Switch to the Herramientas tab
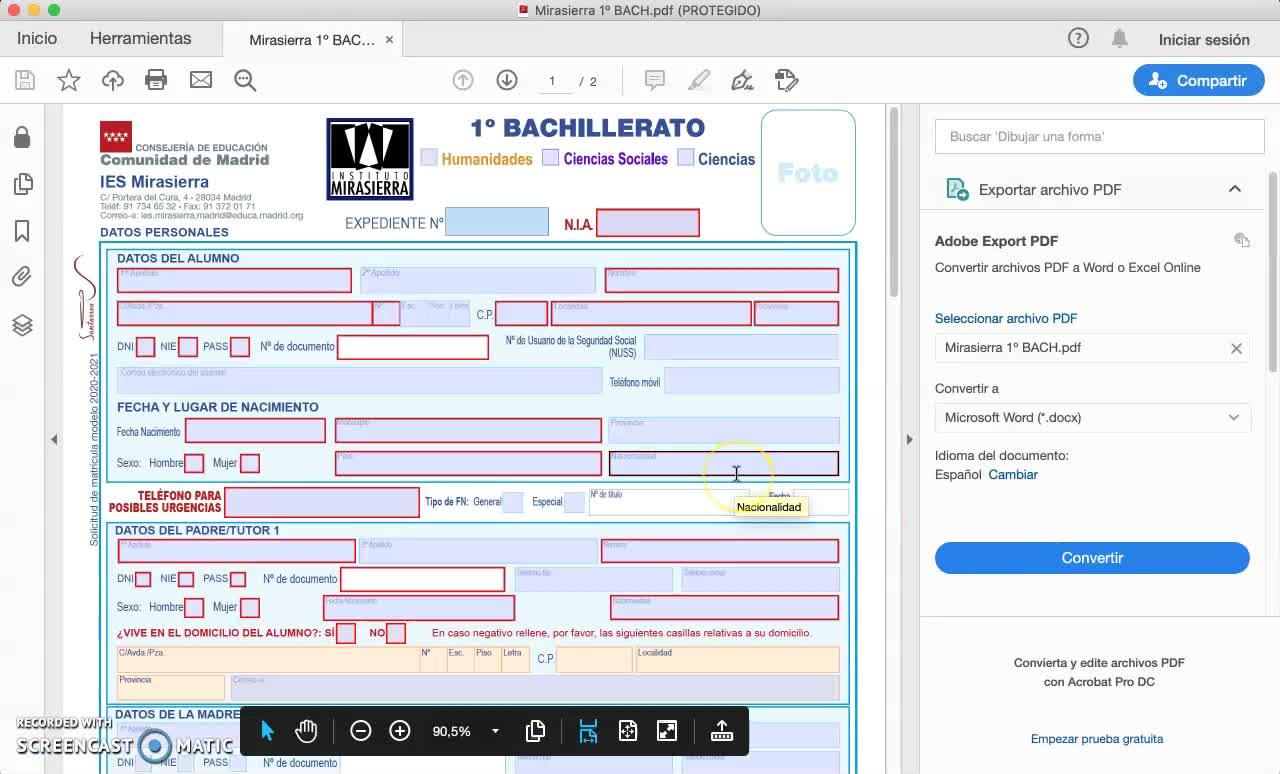 pos(140,39)
